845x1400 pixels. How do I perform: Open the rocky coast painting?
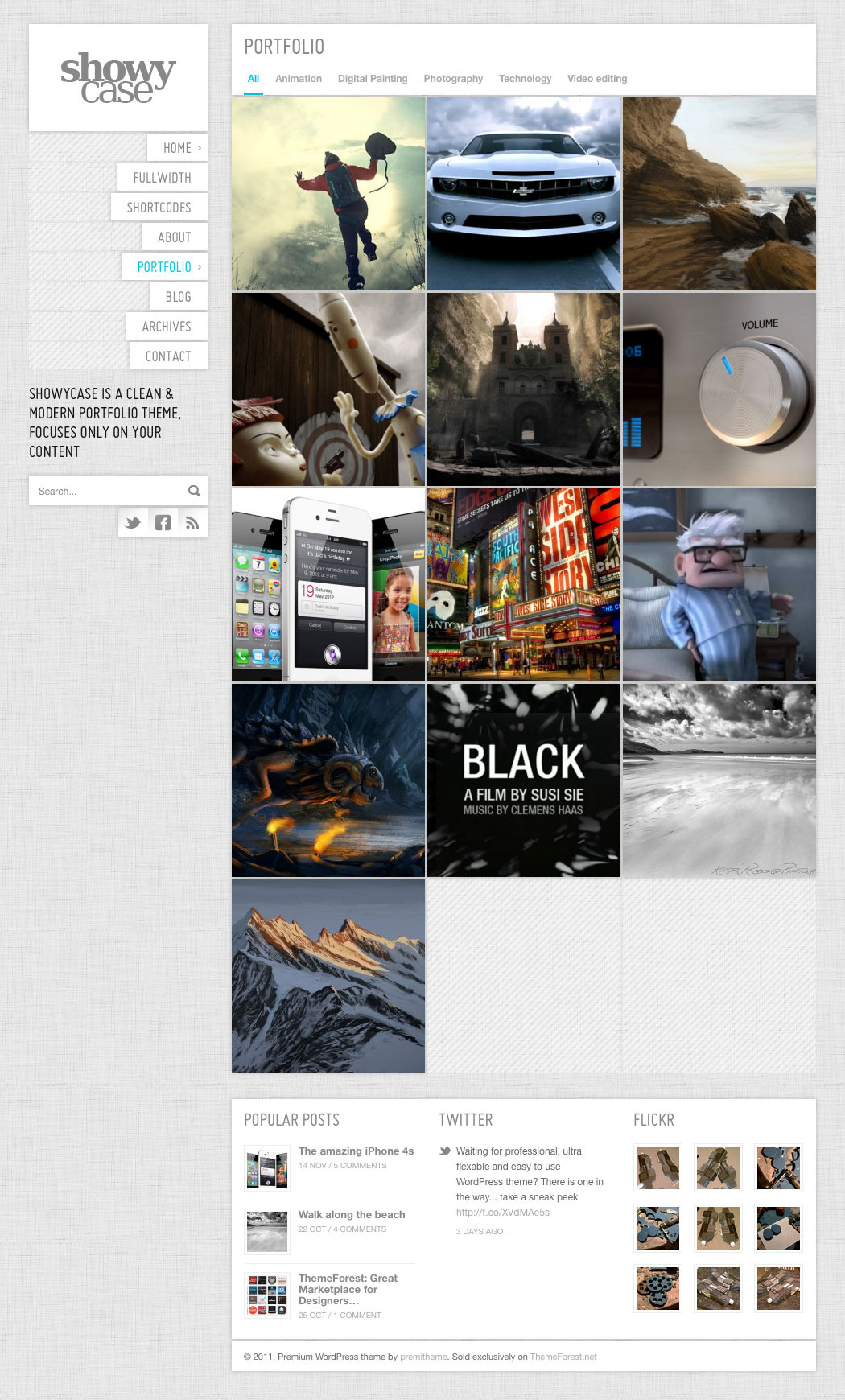[x=719, y=194]
